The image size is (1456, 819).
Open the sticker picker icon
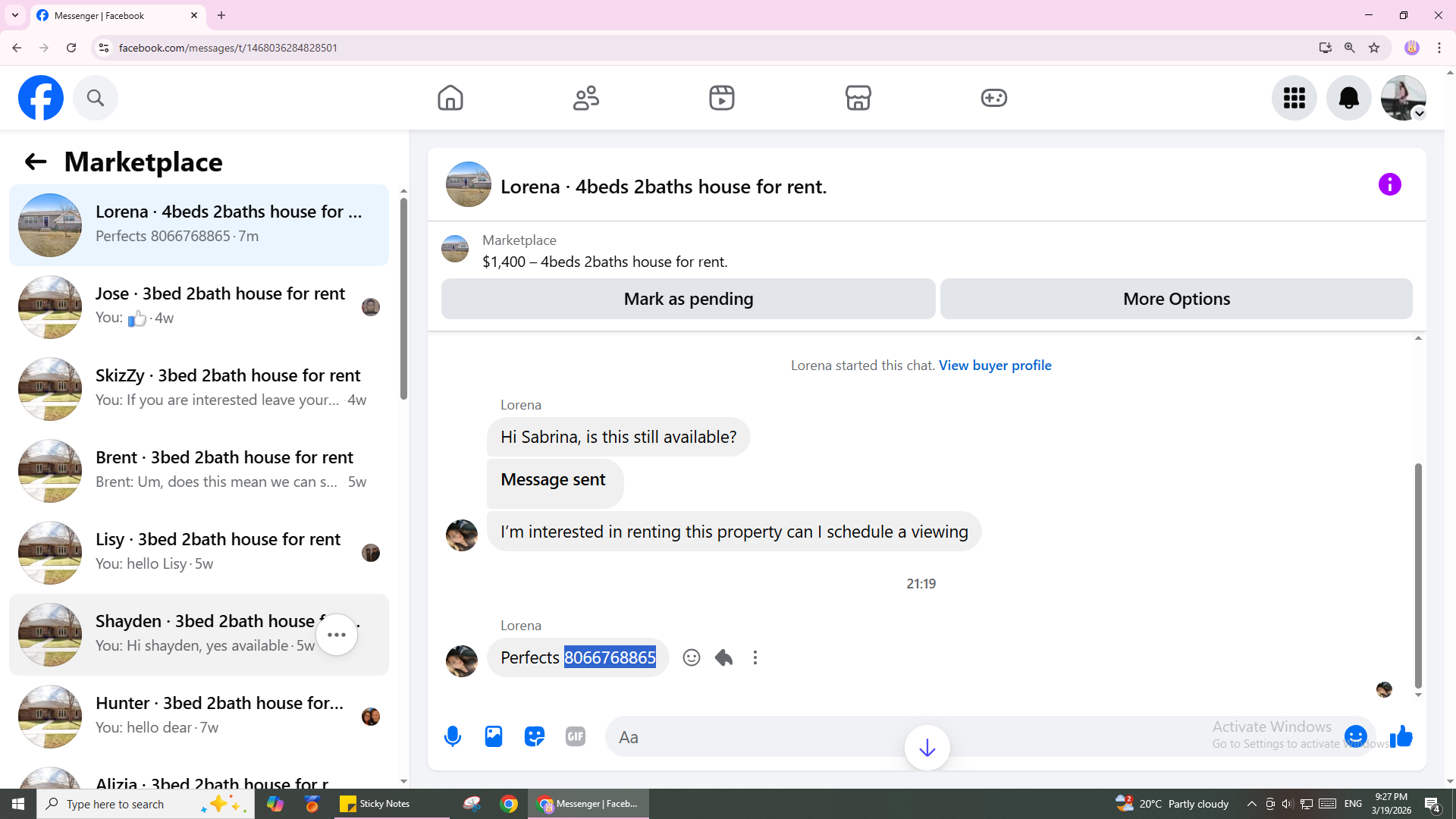coord(535,736)
